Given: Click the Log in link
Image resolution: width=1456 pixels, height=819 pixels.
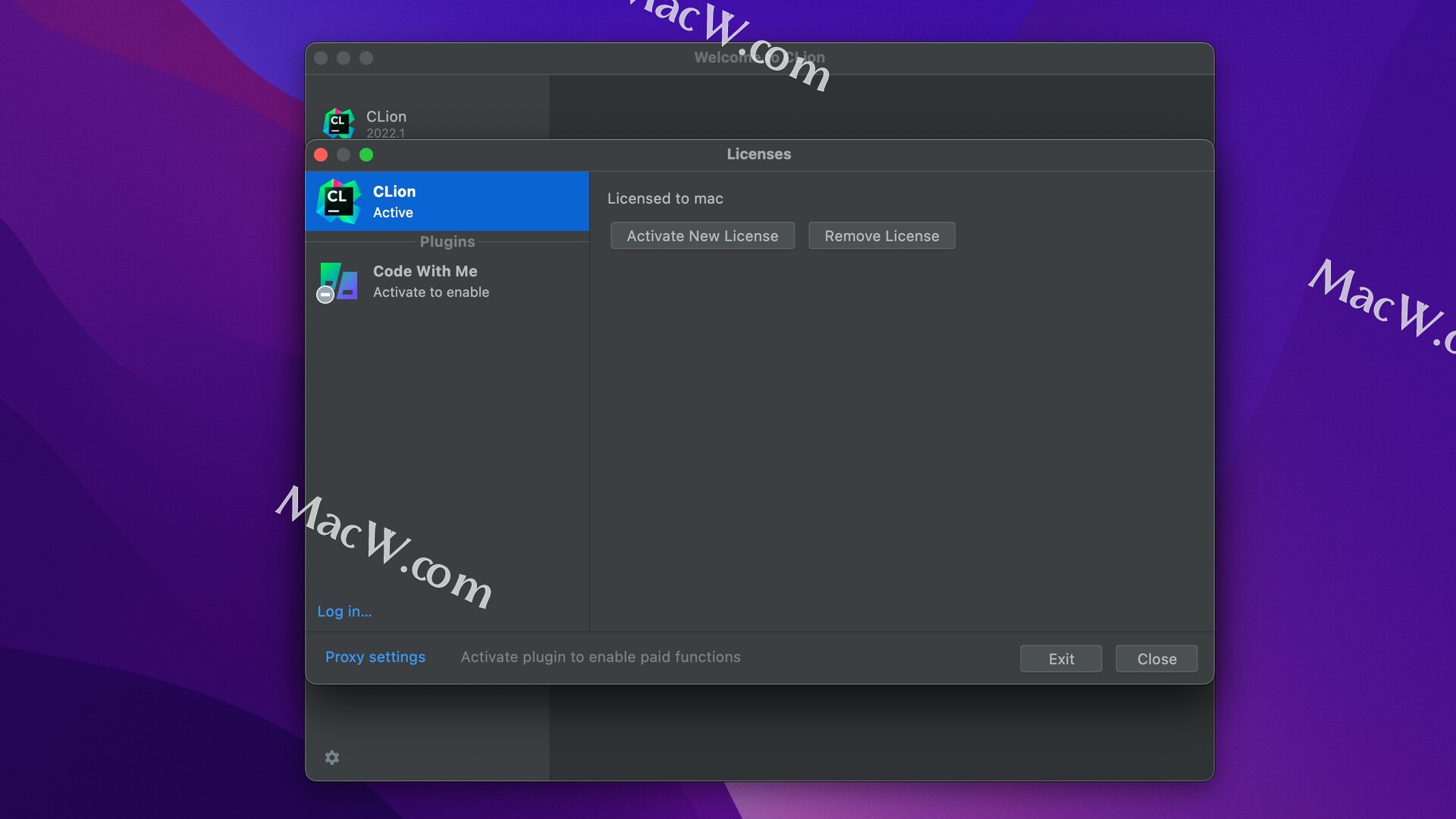Looking at the screenshot, I should coord(344,610).
